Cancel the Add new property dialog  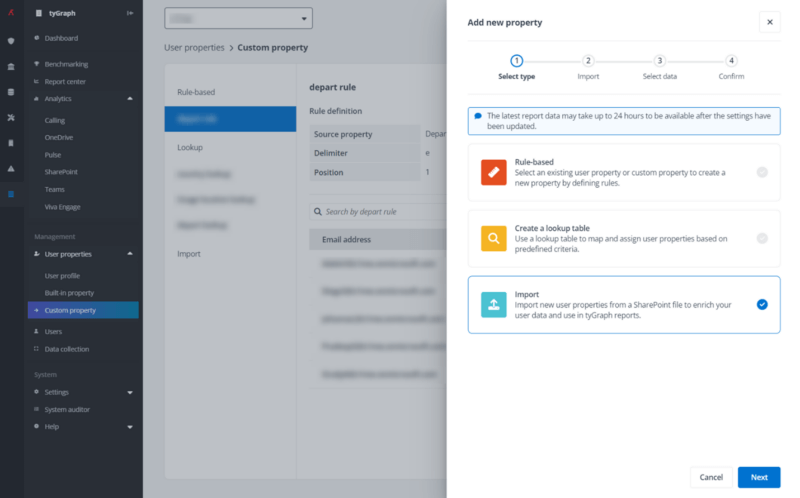click(711, 477)
